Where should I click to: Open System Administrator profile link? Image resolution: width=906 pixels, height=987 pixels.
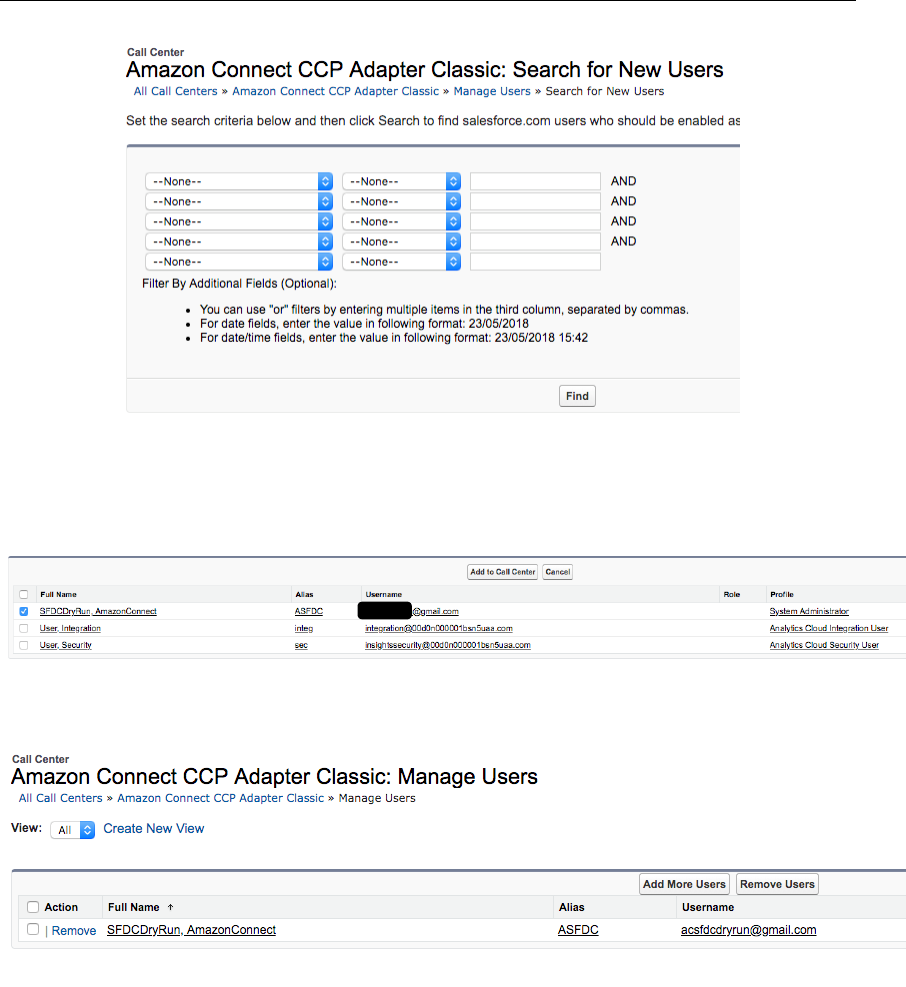pos(809,611)
